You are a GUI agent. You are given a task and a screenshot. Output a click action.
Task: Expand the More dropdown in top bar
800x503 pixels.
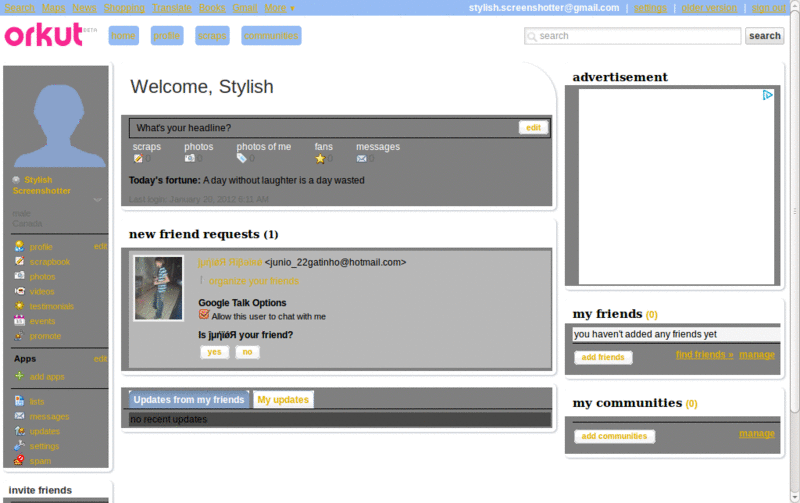[279, 8]
